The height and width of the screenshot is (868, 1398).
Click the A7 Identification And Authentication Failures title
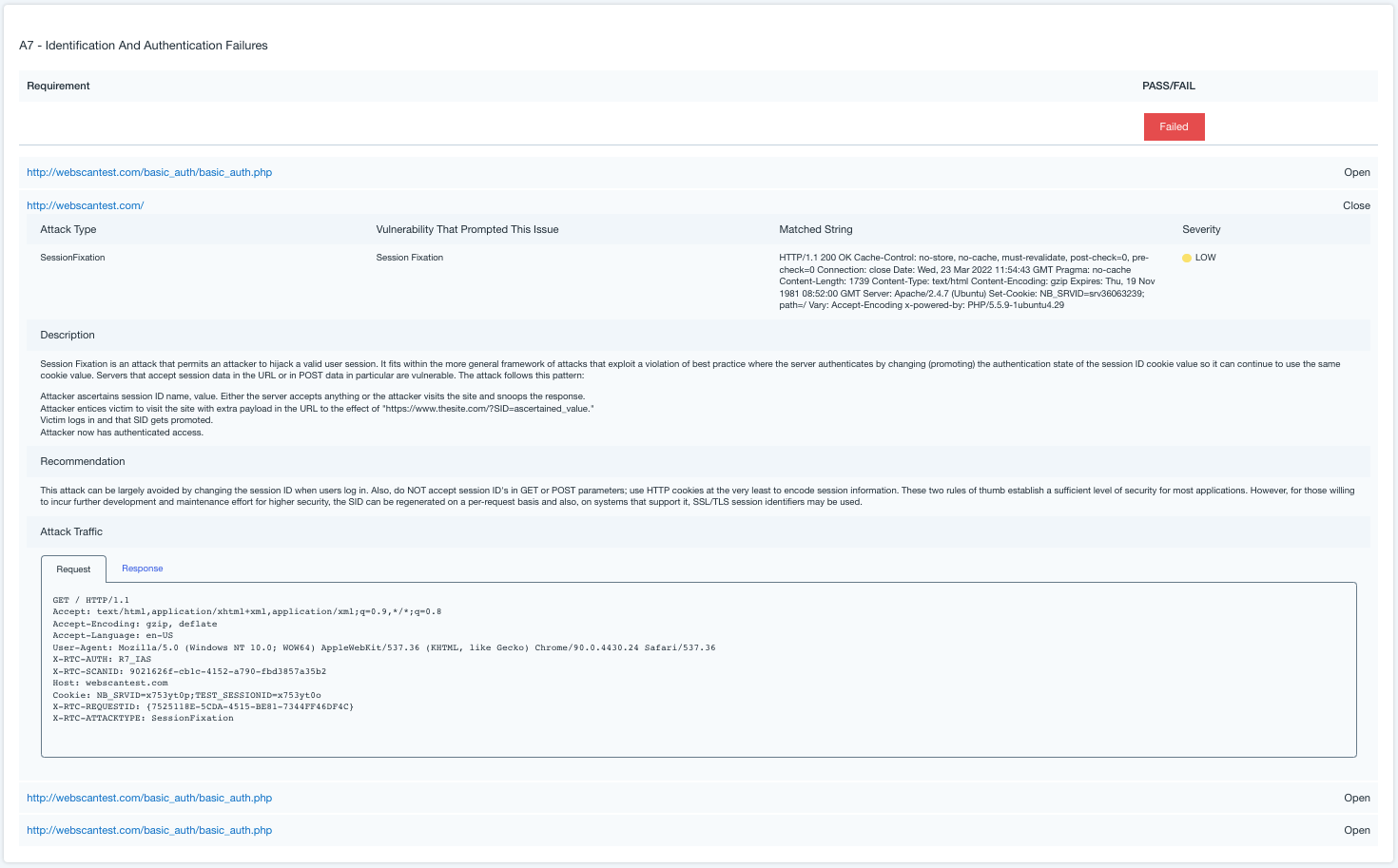coord(144,45)
